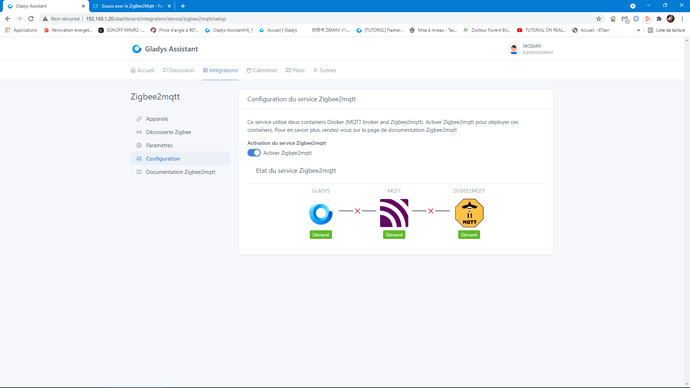
Task: Open new browser tab with plus
Action: pyautogui.click(x=183, y=6)
